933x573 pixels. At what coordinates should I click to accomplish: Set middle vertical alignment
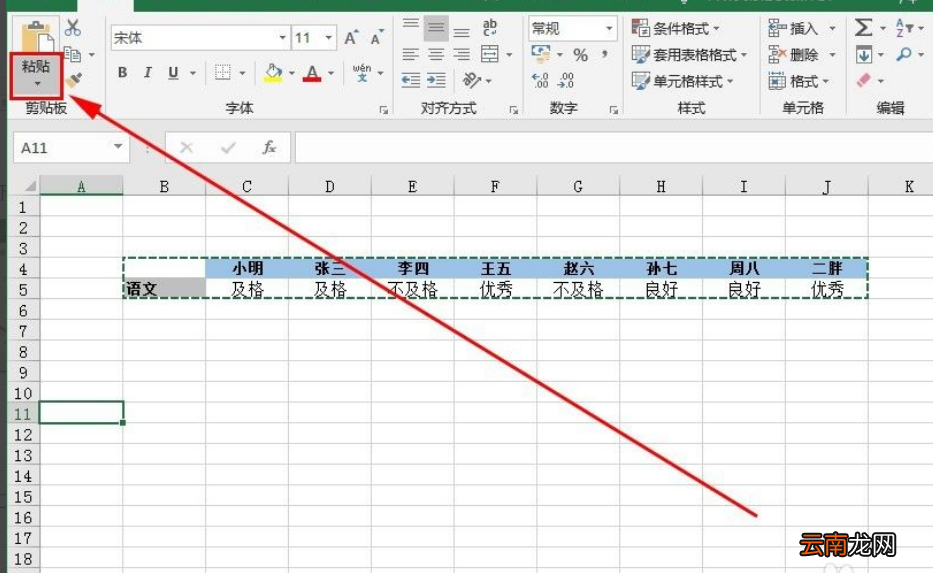tap(436, 27)
